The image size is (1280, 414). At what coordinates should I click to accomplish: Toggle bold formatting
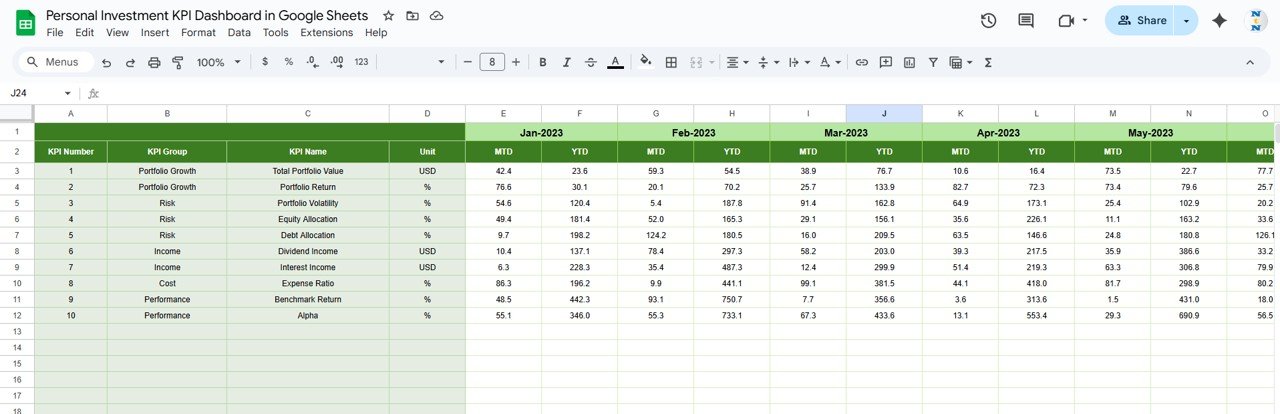[x=543, y=62]
